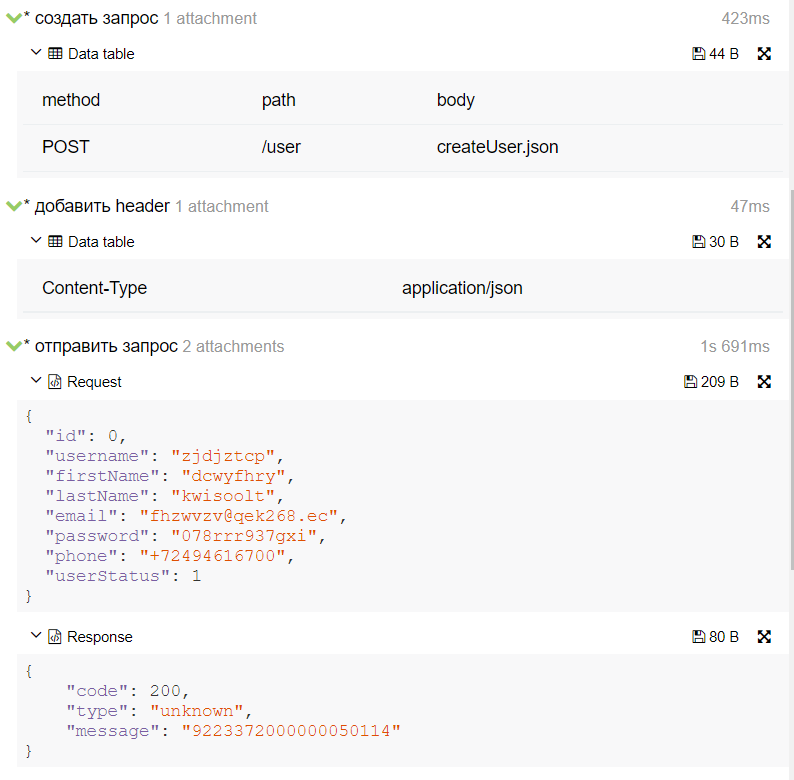Download the 44 B data table attachment
The image size is (794, 780).
point(716,54)
